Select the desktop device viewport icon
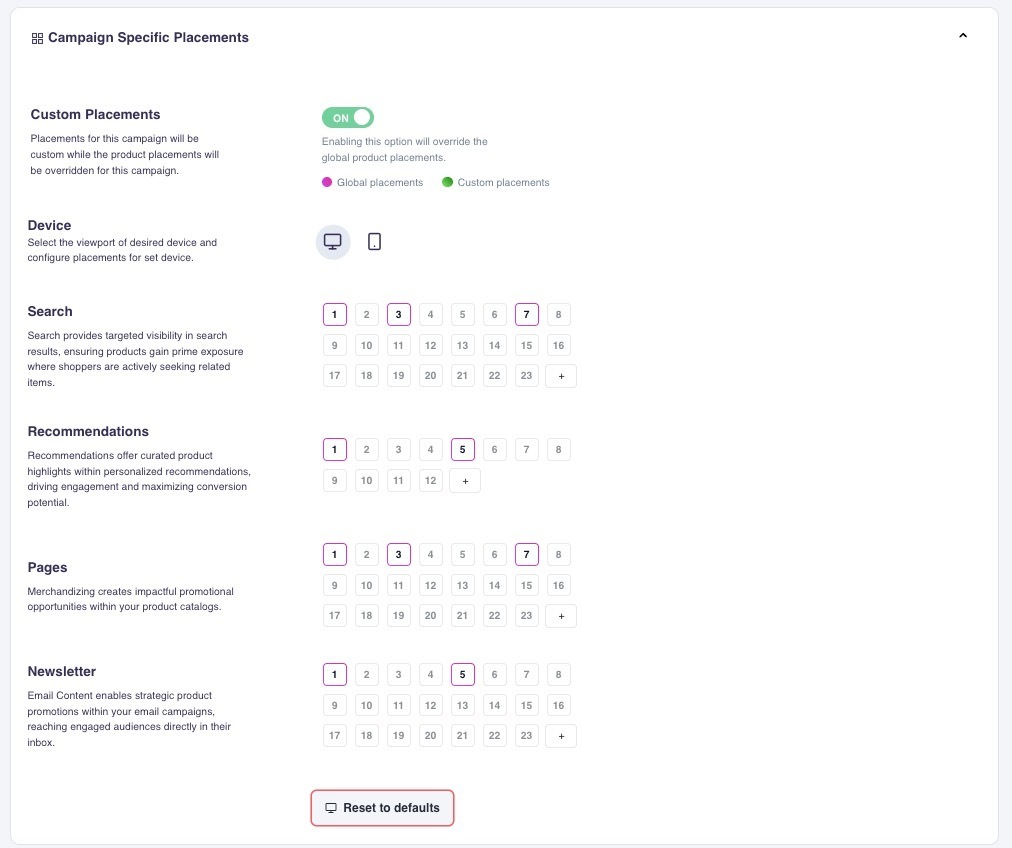 tap(333, 242)
